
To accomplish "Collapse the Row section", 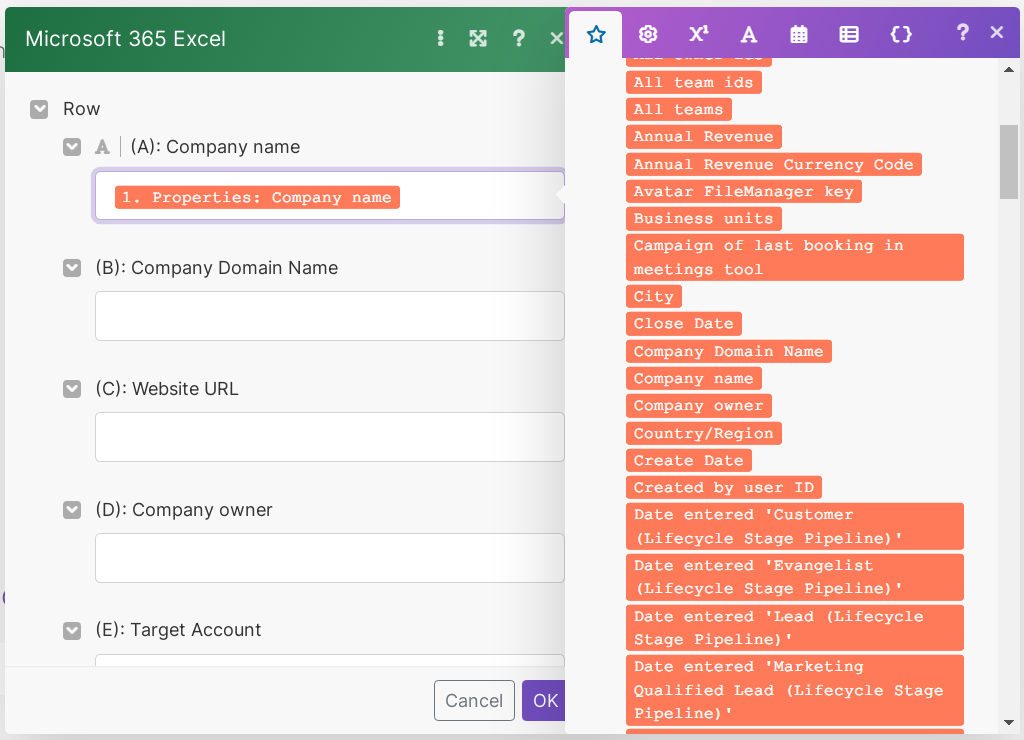I will [x=39, y=109].
